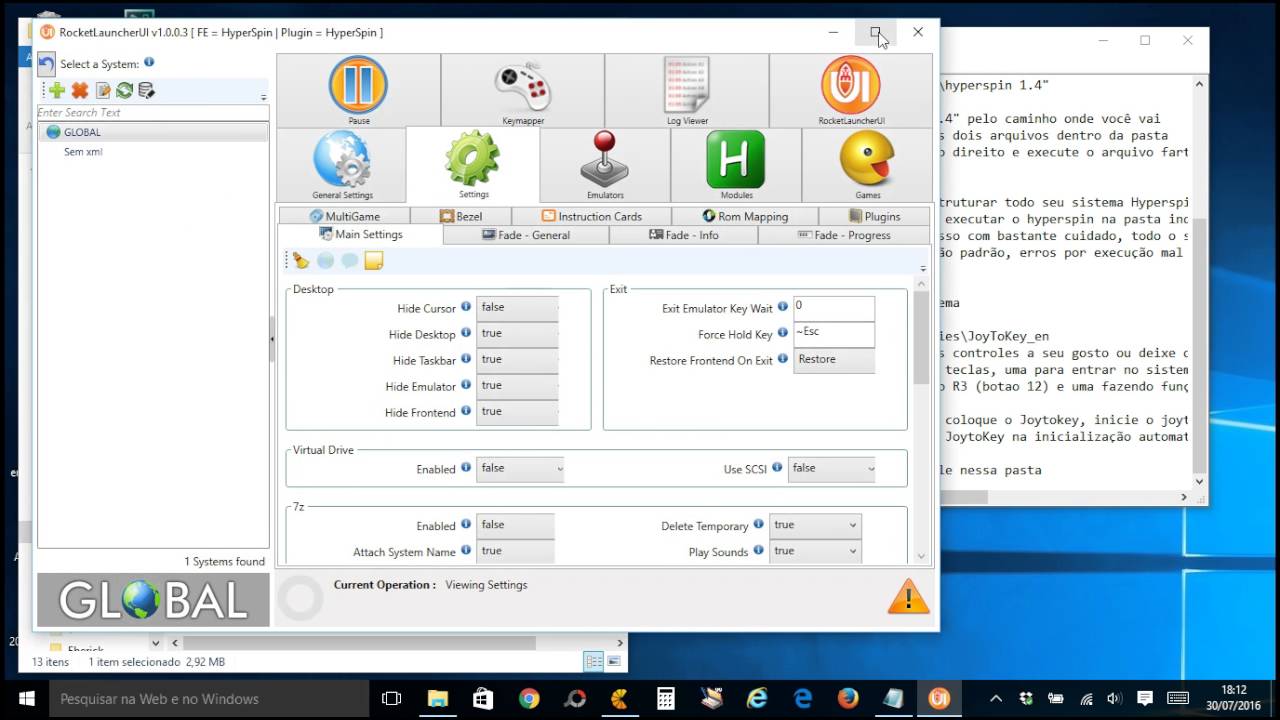Screen dimensions: 1280x720
Task: Toggle the Hide Frontend true value
Action: (x=517, y=412)
